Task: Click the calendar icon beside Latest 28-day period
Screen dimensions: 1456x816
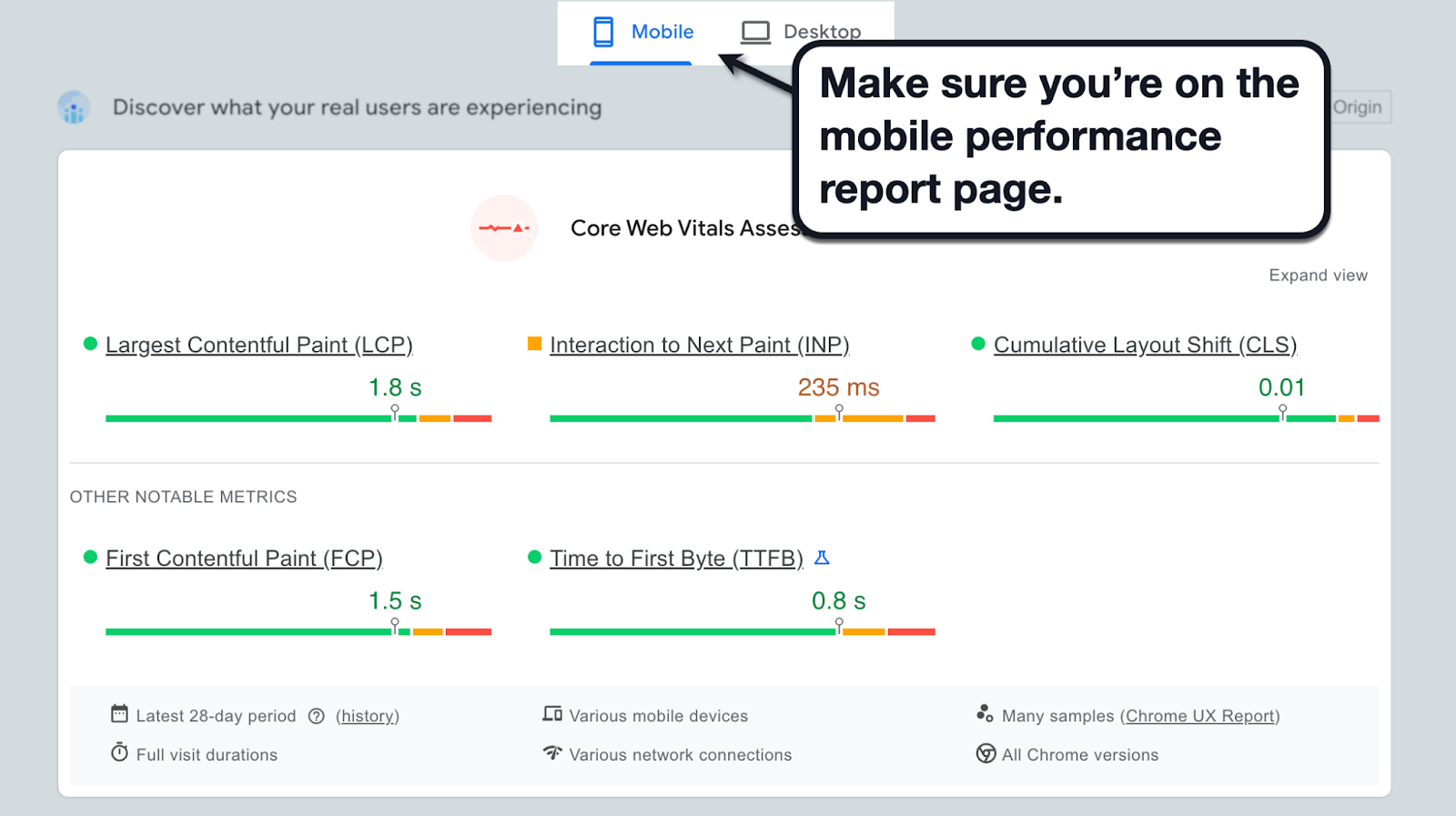Action: tap(119, 713)
